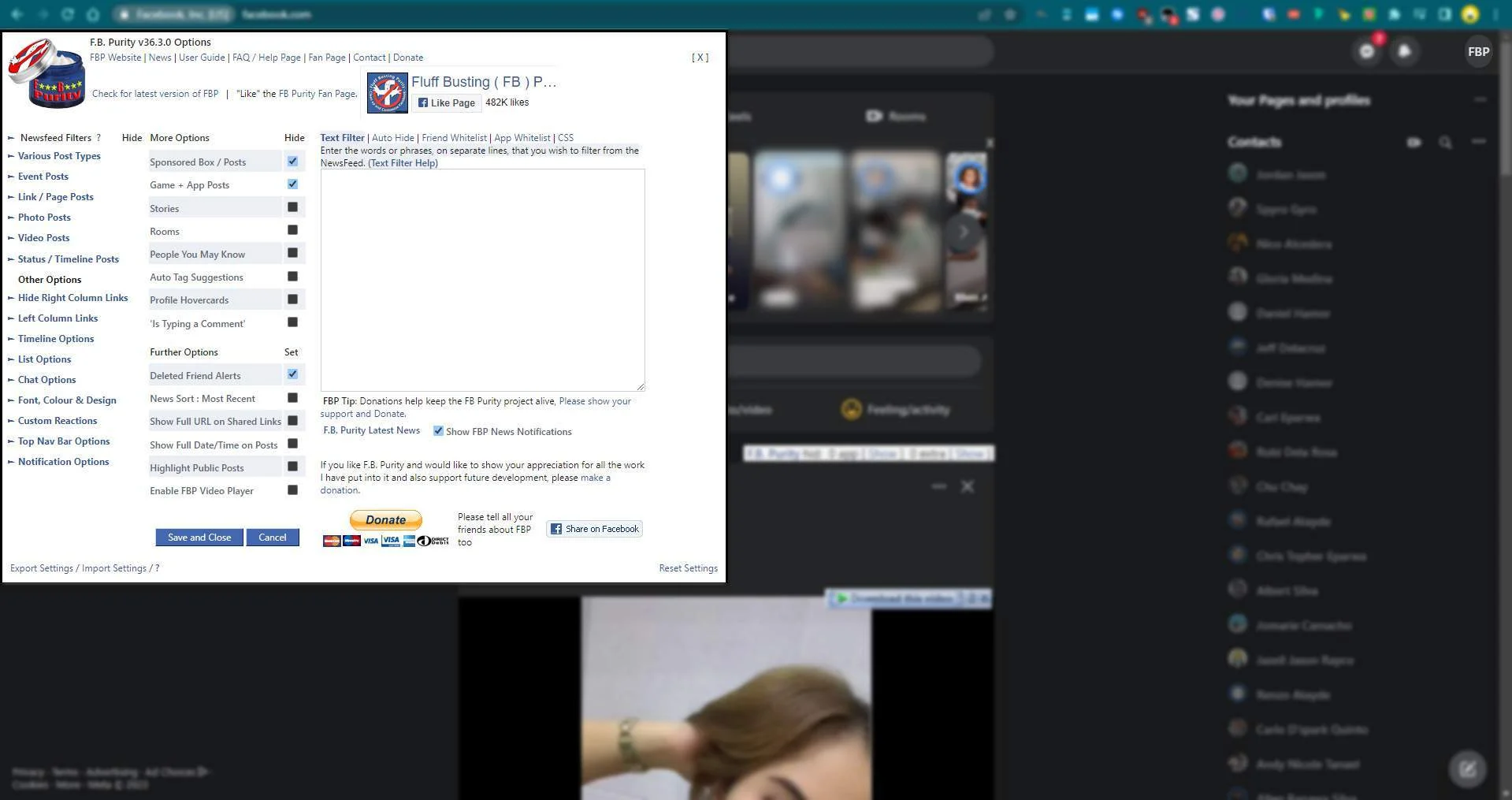Open Export Settings link
Viewport: 1512px width, 800px height.
click(x=42, y=568)
